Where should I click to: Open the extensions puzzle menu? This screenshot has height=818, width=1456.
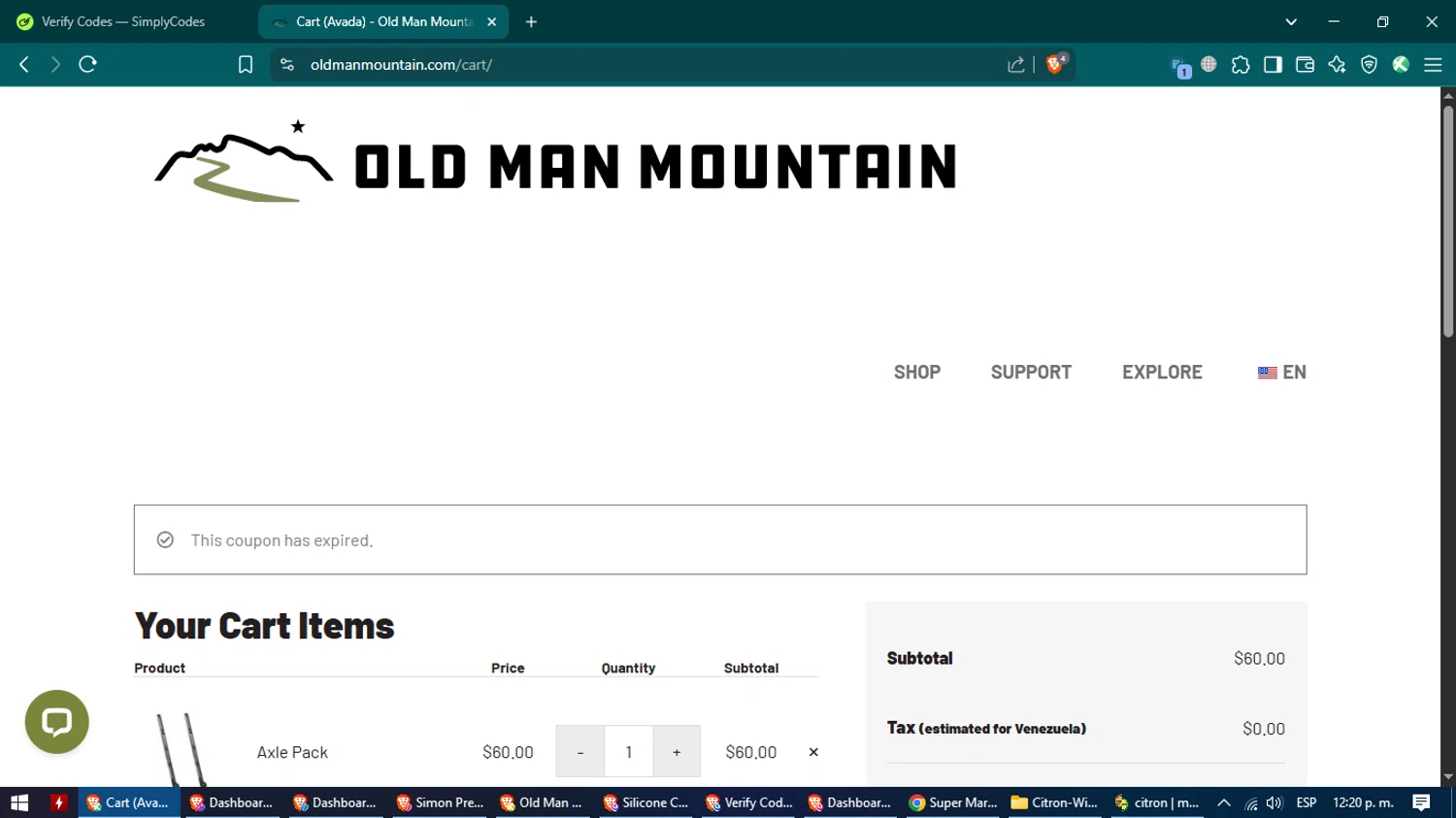coord(1241,65)
